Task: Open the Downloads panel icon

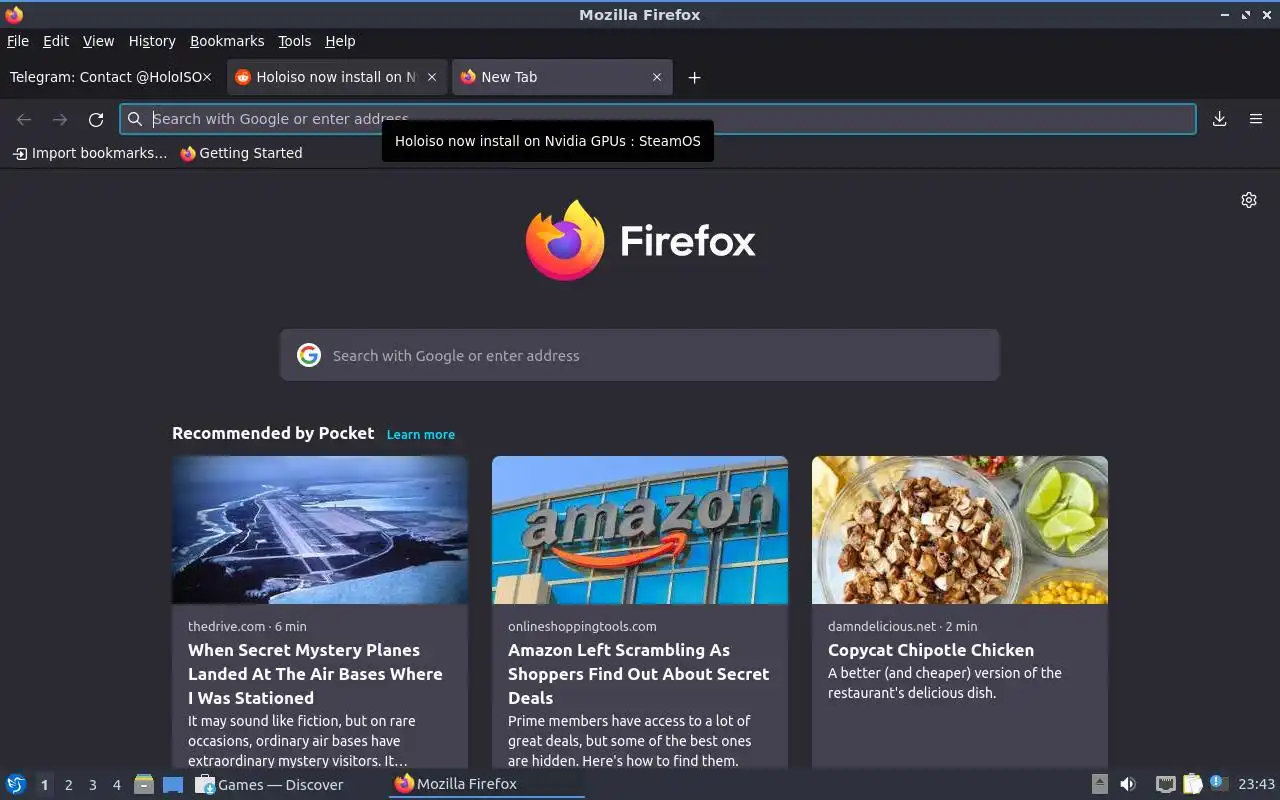Action: point(1220,119)
